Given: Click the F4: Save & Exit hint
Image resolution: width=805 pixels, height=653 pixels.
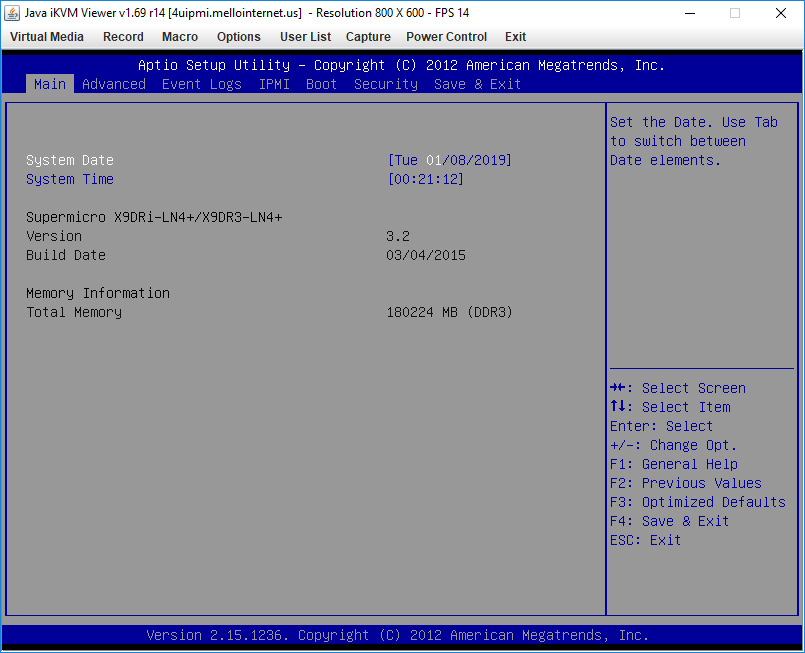Looking at the screenshot, I should coord(669,521).
